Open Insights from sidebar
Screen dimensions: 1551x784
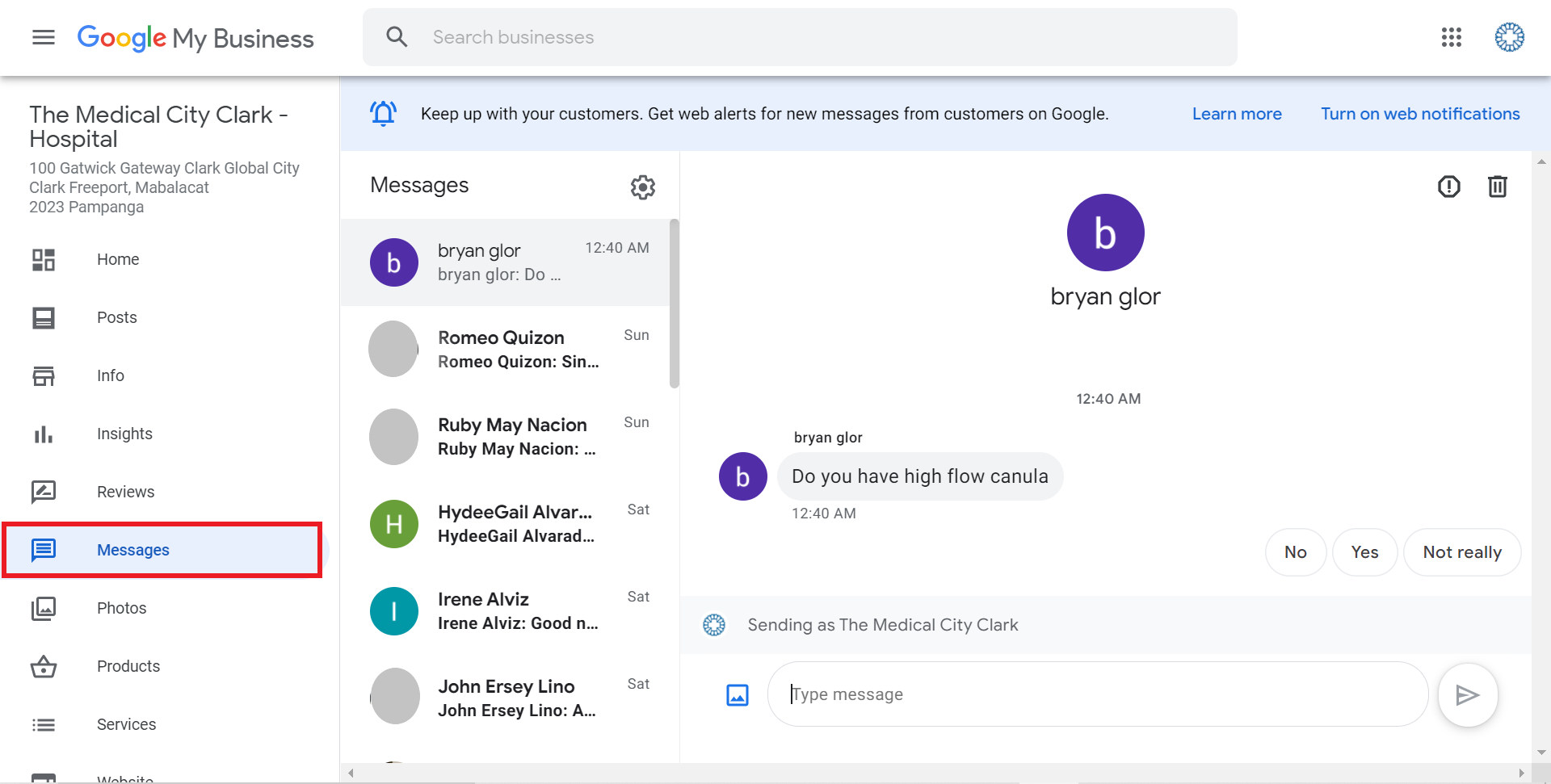[x=124, y=434]
